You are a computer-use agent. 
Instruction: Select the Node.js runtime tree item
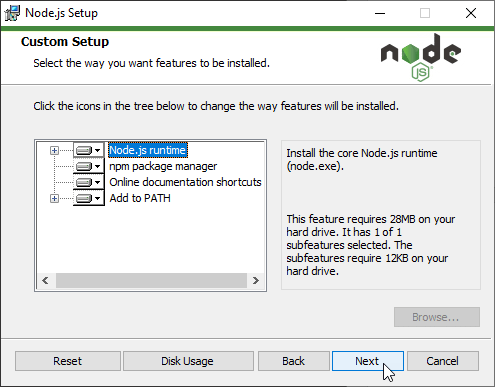147,150
